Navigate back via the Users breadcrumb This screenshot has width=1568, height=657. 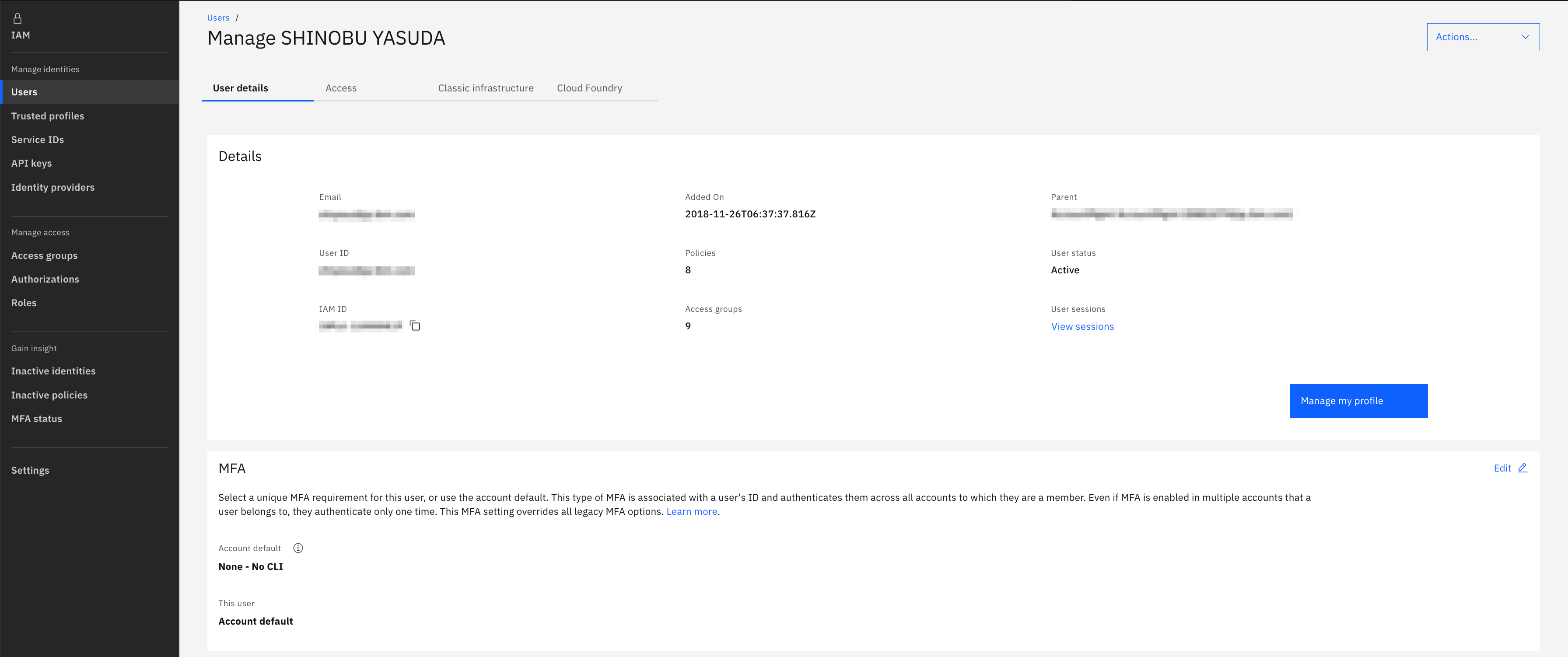tap(218, 17)
